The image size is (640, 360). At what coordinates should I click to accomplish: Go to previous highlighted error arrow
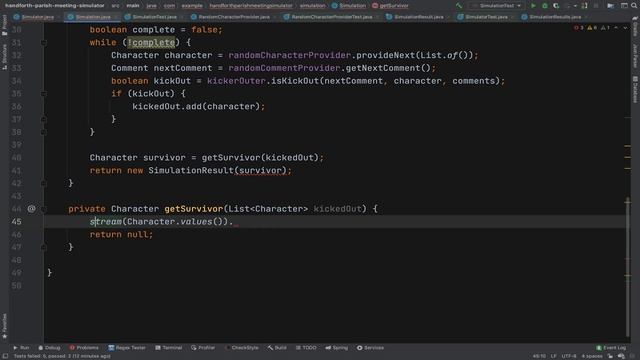tap(616, 28)
